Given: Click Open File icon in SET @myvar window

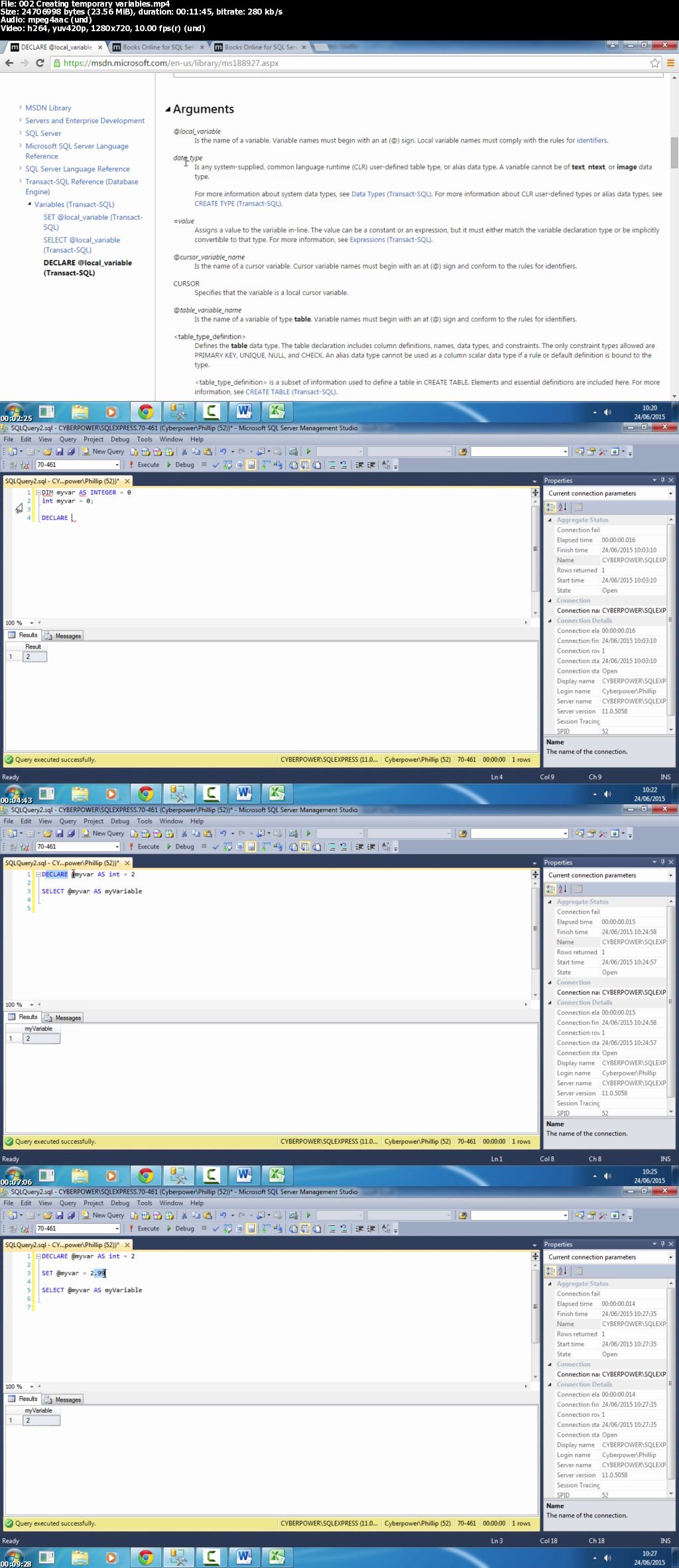Looking at the screenshot, I should click(x=48, y=1215).
